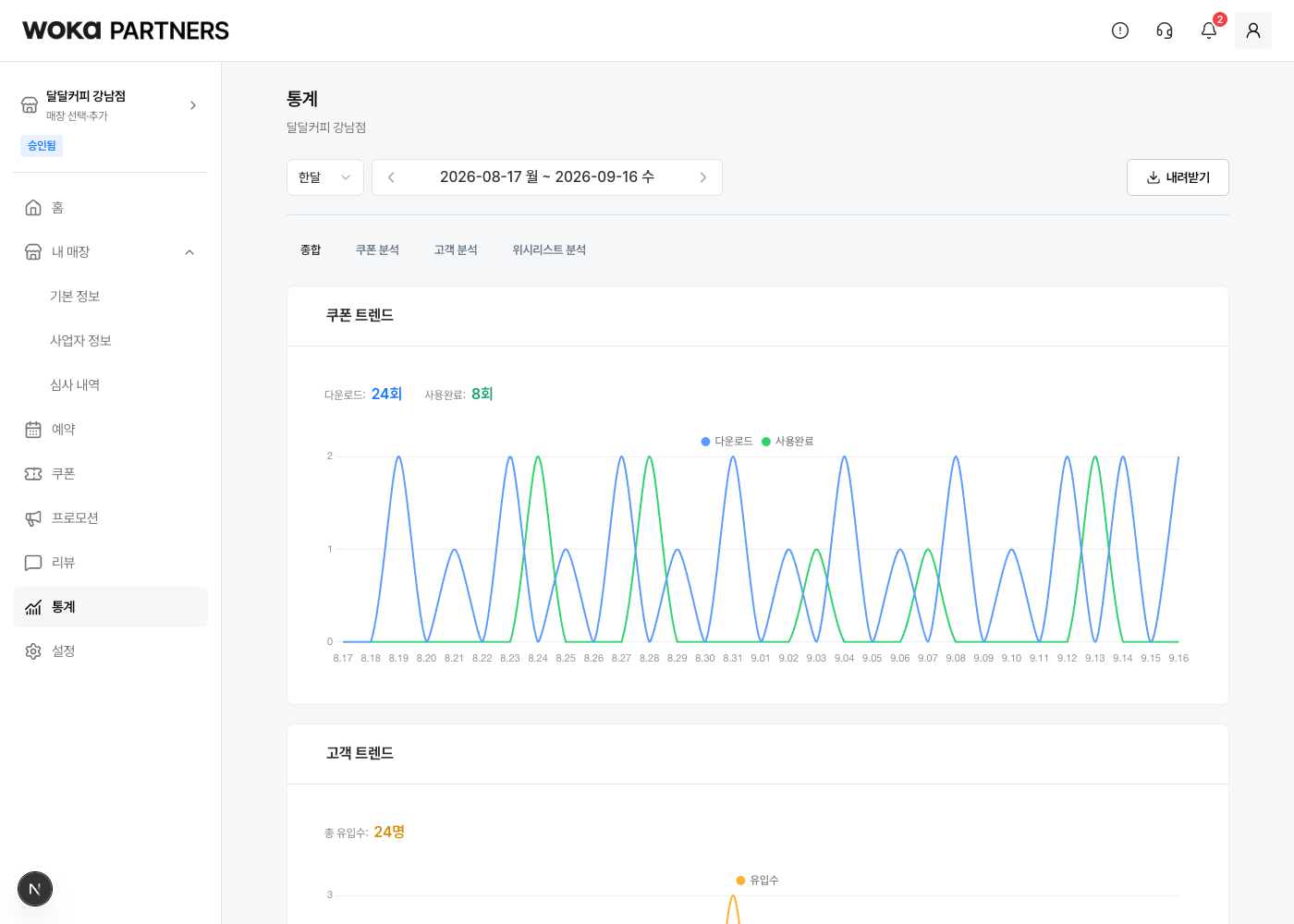1294x924 pixels.
Task: Click the 통계 chart icon in sidebar
Action: tap(33, 607)
